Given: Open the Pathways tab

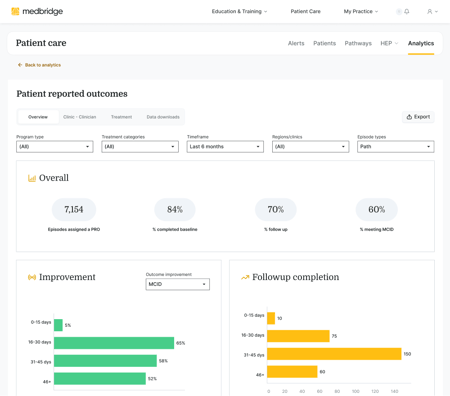Looking at the screenshot, I should (358, 43).
